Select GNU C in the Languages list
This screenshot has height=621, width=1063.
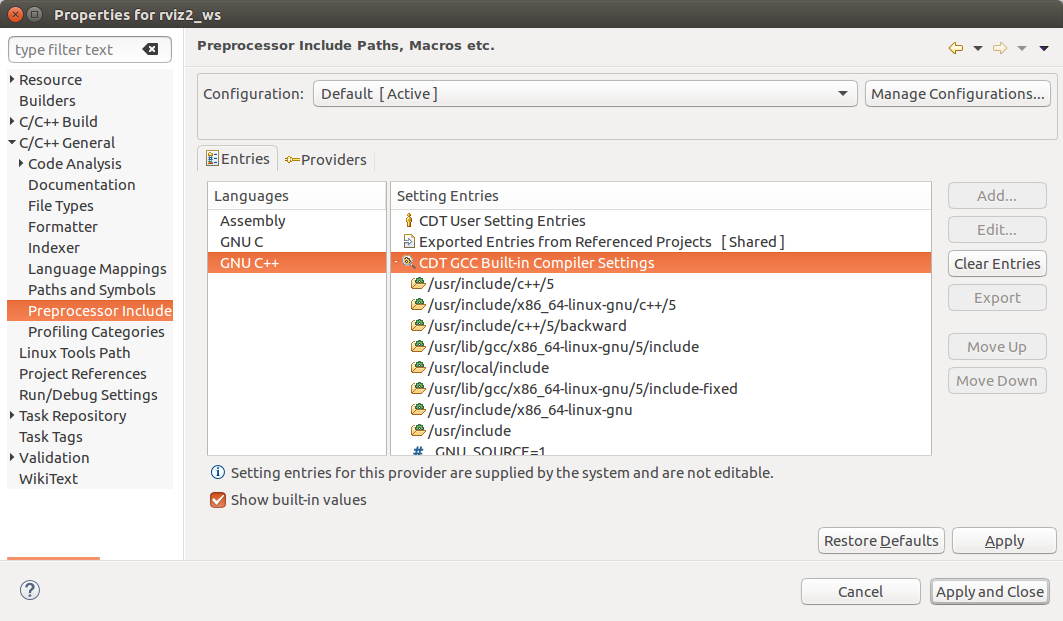[x=242, y=242]
